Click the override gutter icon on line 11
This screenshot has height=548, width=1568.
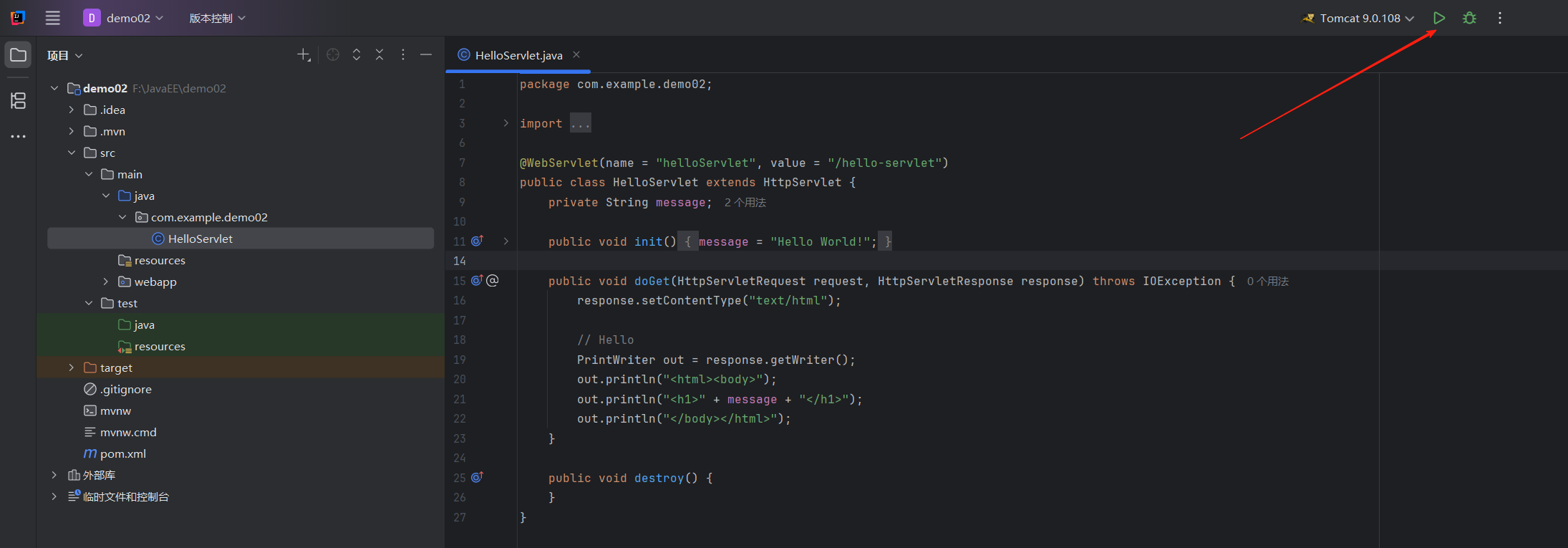click(x=478, y=241)
